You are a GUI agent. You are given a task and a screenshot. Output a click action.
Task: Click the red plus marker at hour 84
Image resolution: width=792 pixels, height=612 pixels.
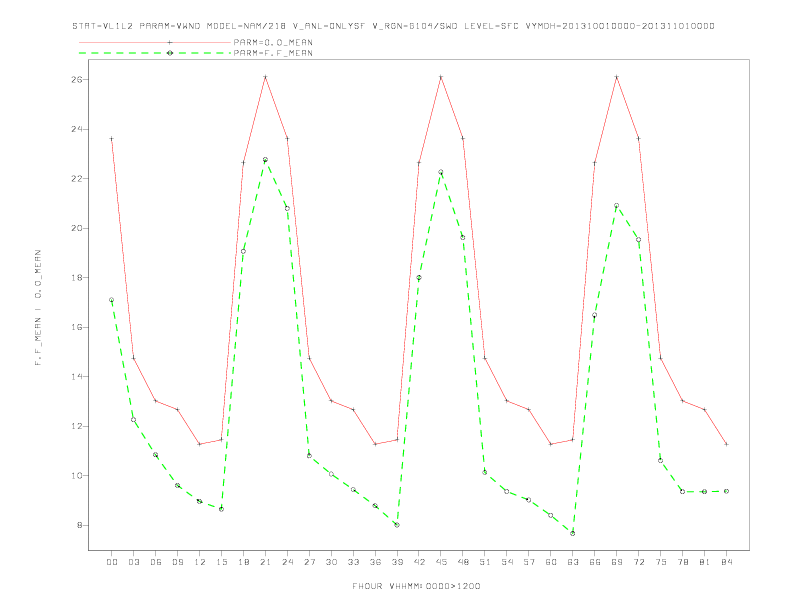pyautogui.click(x=726, y=444)
